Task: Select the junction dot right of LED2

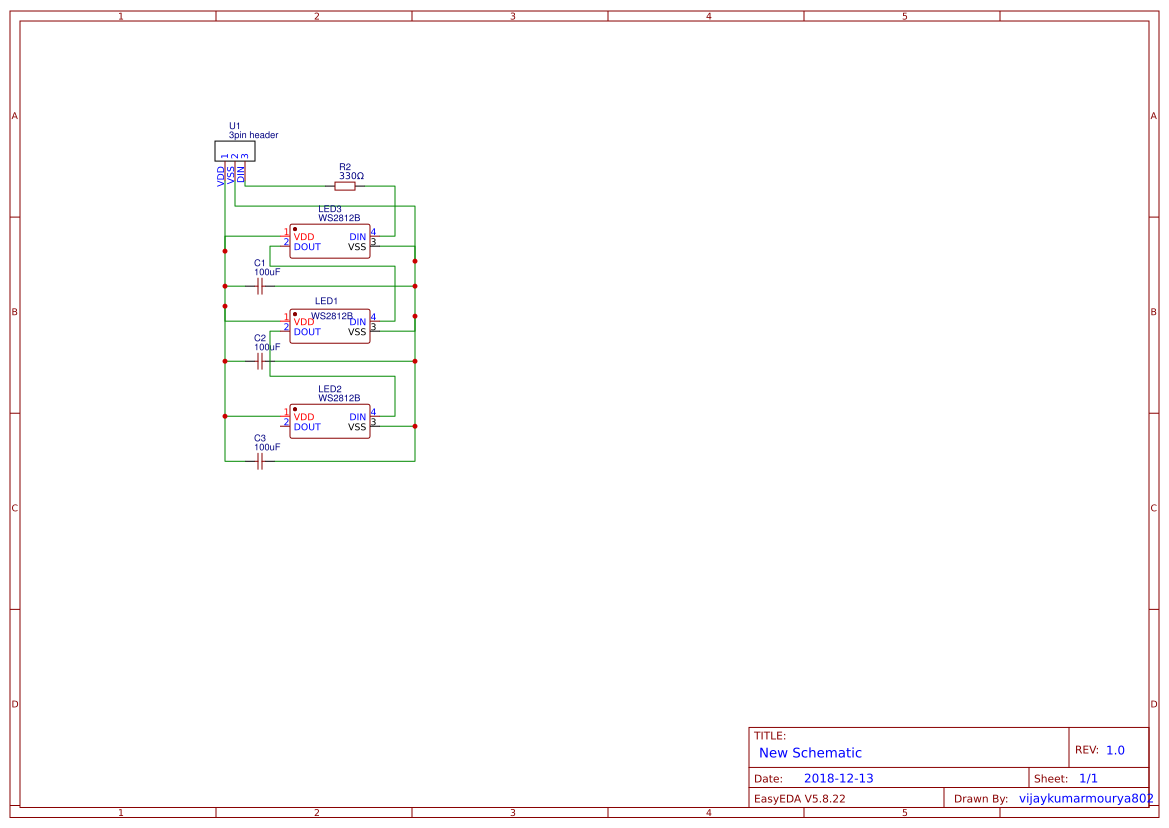Action: click(413, 425)
